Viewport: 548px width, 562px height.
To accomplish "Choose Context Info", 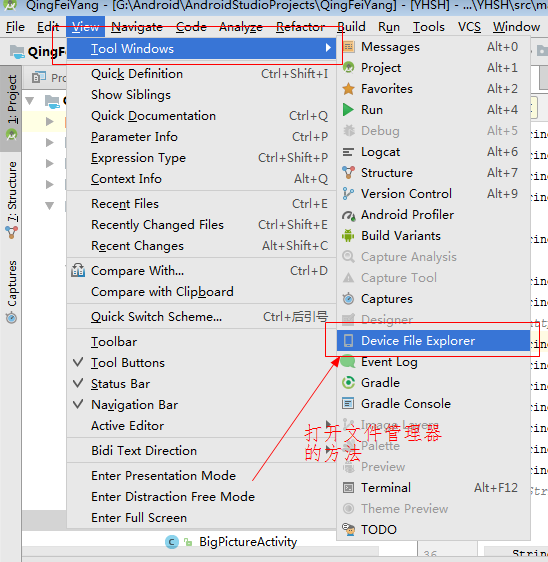I will point(201,179).
